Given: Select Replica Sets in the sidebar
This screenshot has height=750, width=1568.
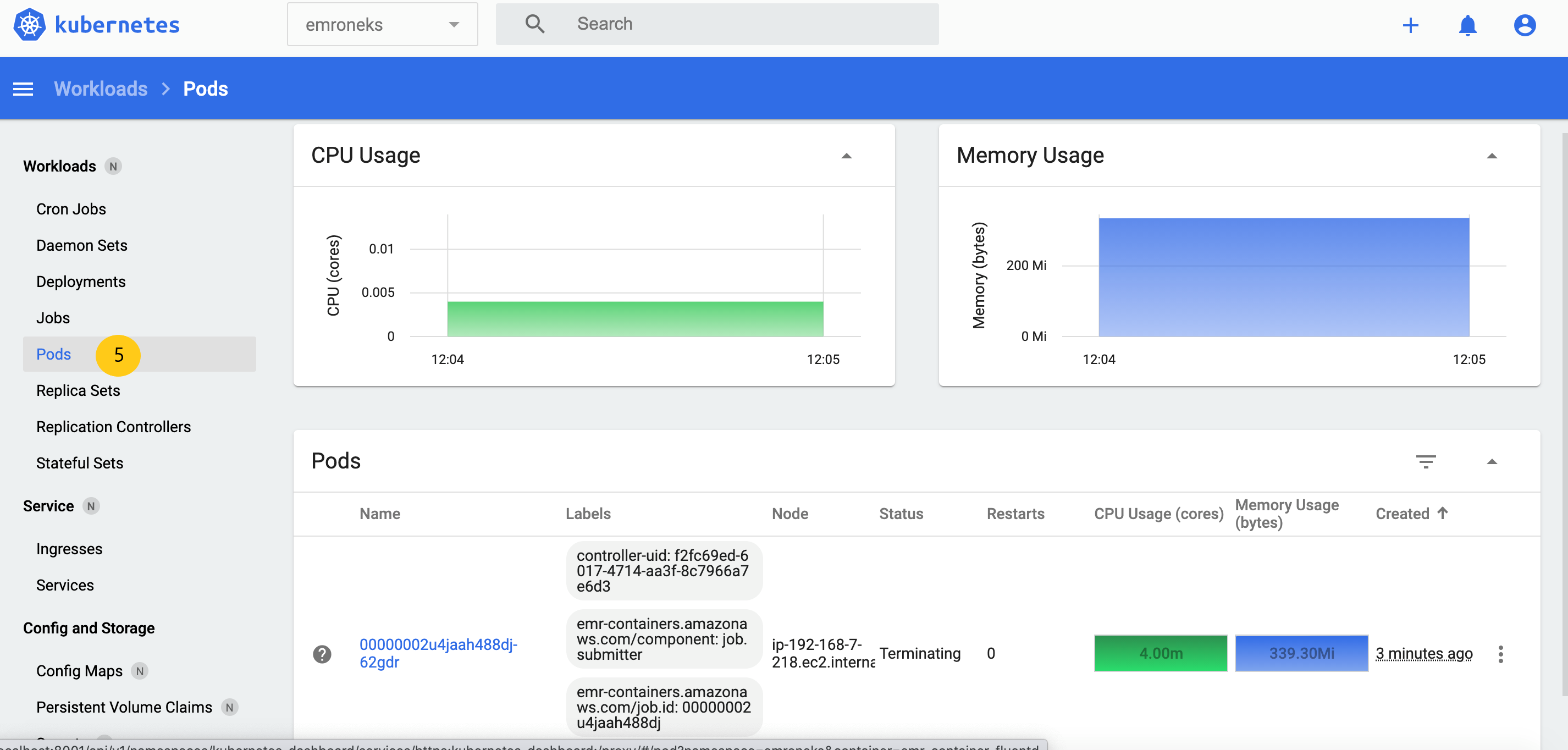Looking at the screenshot, I should click(78, 390).
